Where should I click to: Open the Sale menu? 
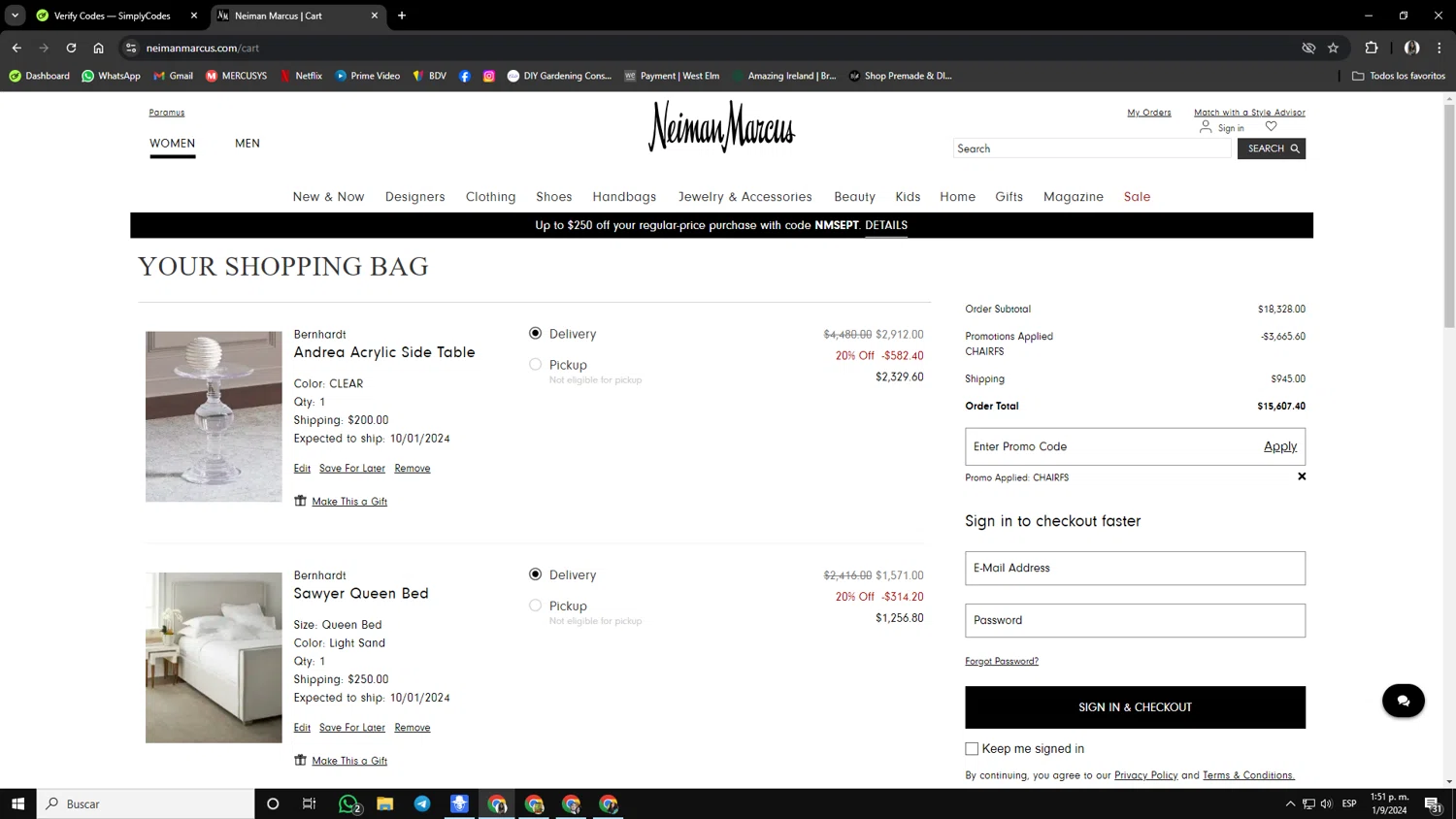[x=1137, y=196]
